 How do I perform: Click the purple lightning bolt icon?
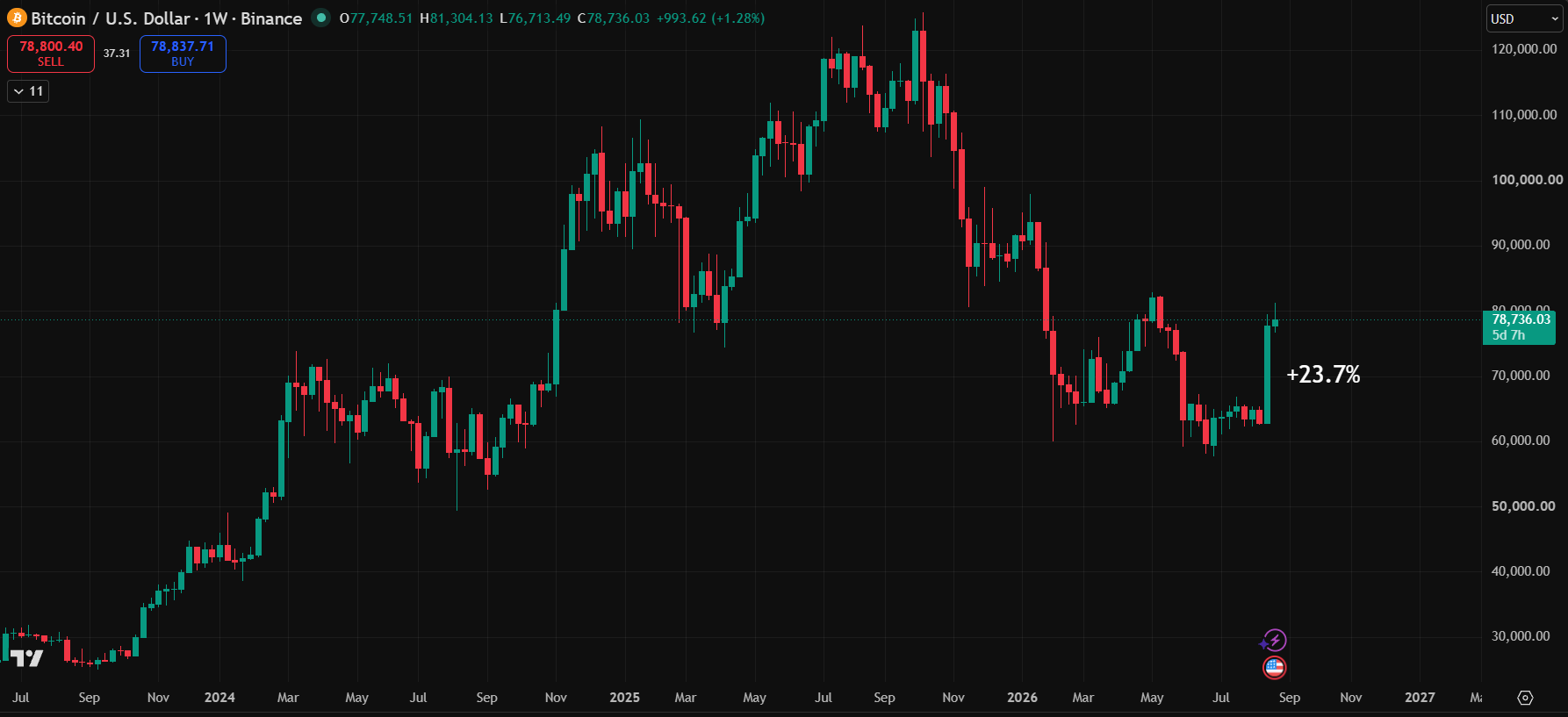click(1275, 641)
